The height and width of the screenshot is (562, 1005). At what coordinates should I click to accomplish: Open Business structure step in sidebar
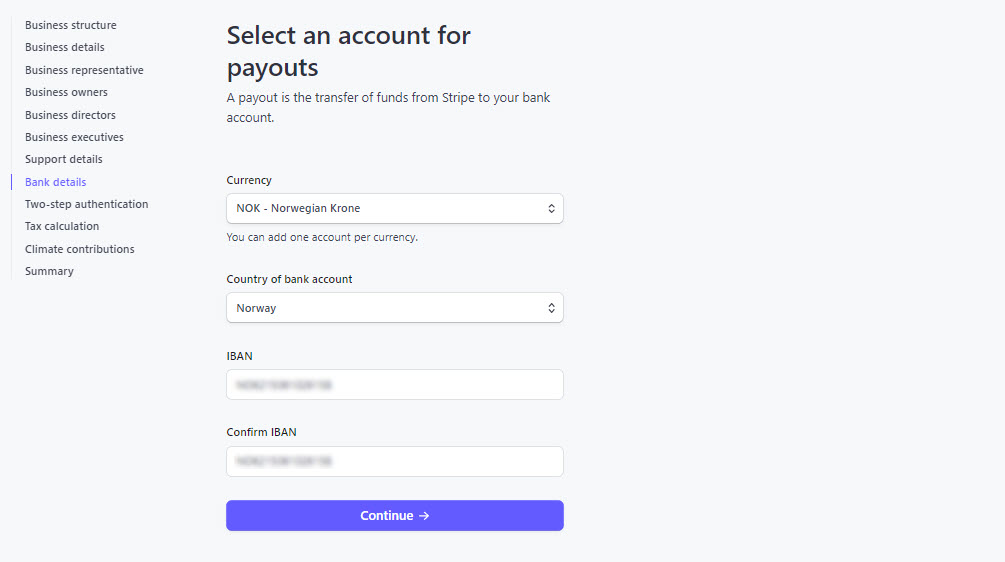70,25
